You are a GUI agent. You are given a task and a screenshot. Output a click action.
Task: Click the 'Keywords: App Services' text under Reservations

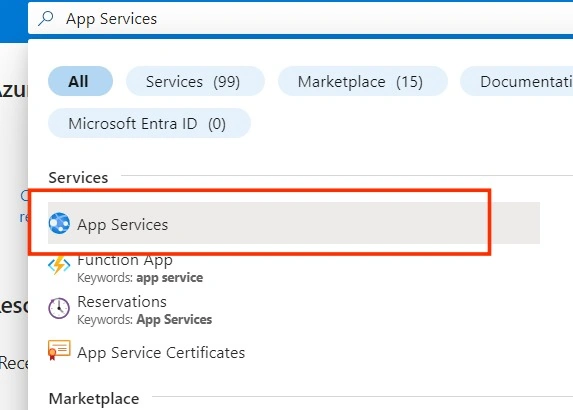145,320
